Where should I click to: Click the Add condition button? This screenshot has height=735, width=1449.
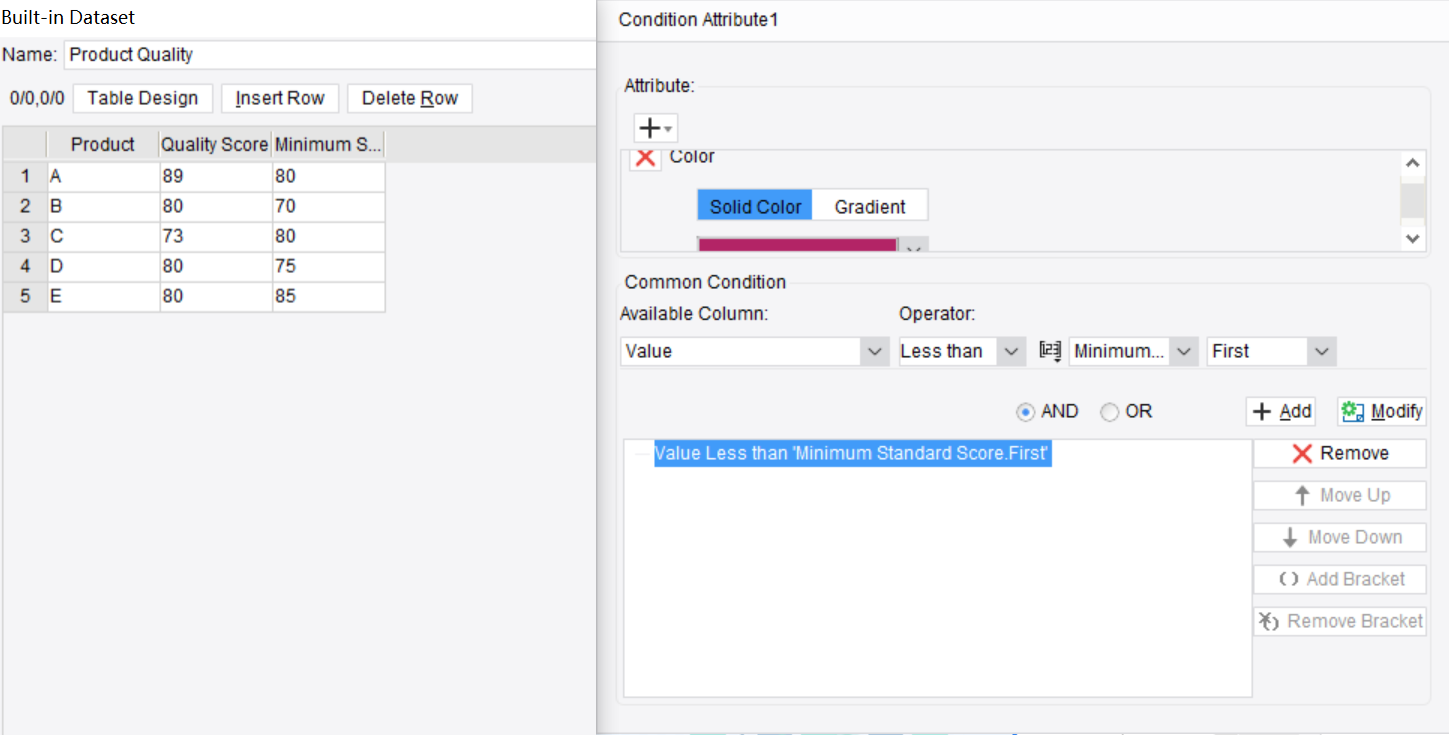click(x=1282, y=411)
